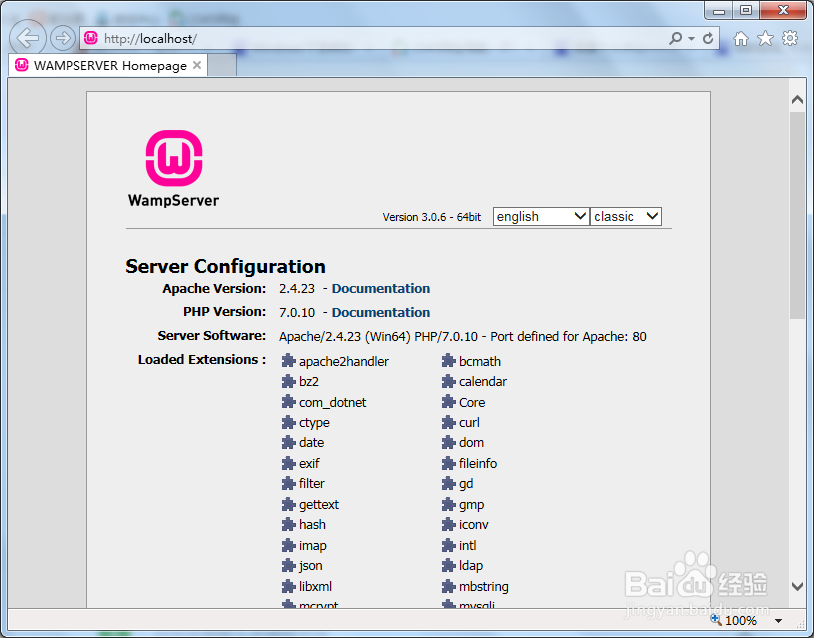
Task: Click the hash extension puzzle icon
Action: coord(289,525)
